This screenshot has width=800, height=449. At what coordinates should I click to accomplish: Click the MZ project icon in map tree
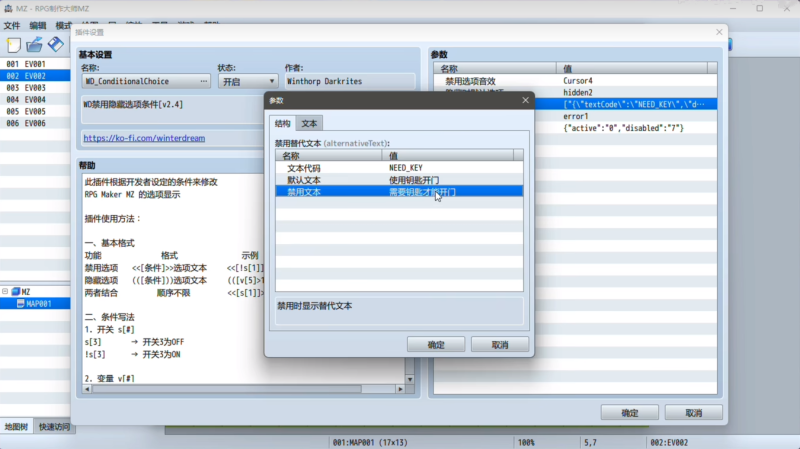coord(16,291)
